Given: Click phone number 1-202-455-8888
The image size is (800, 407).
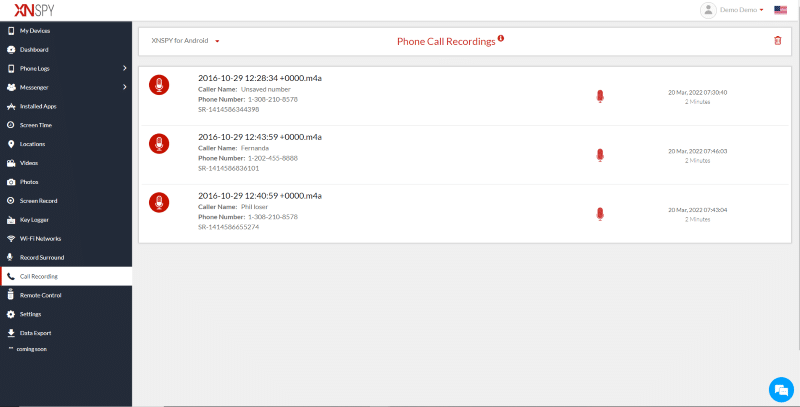Looking at the screenshot, I should tap(273, 158).
